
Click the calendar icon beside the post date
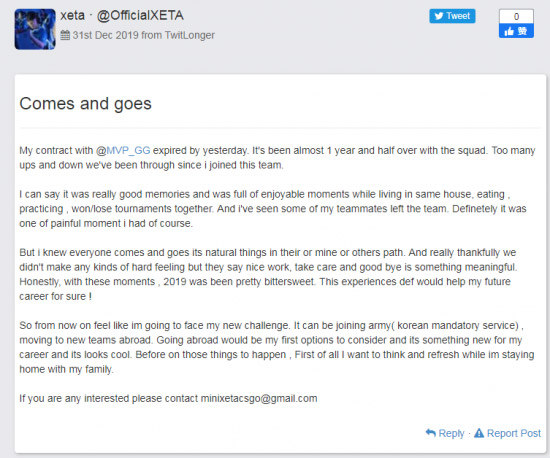65,35
